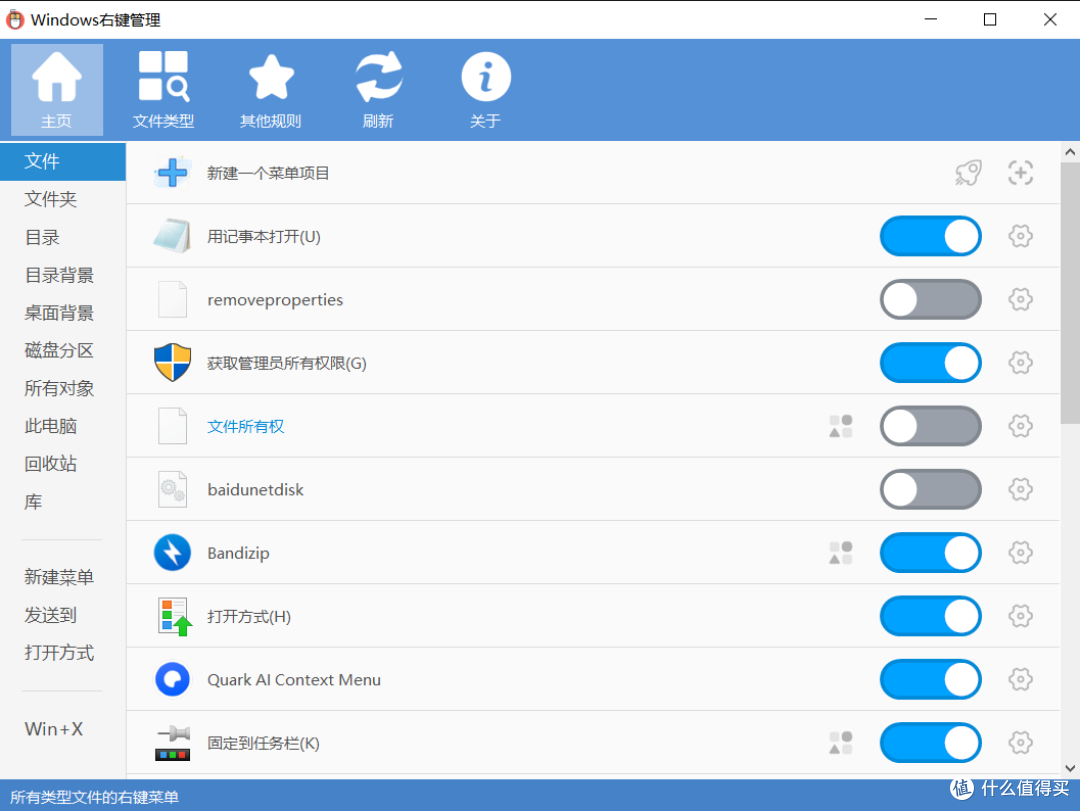Open 其他规则 star toolbar button
This screenshot has height=811, width=1080.
point(271,90)
